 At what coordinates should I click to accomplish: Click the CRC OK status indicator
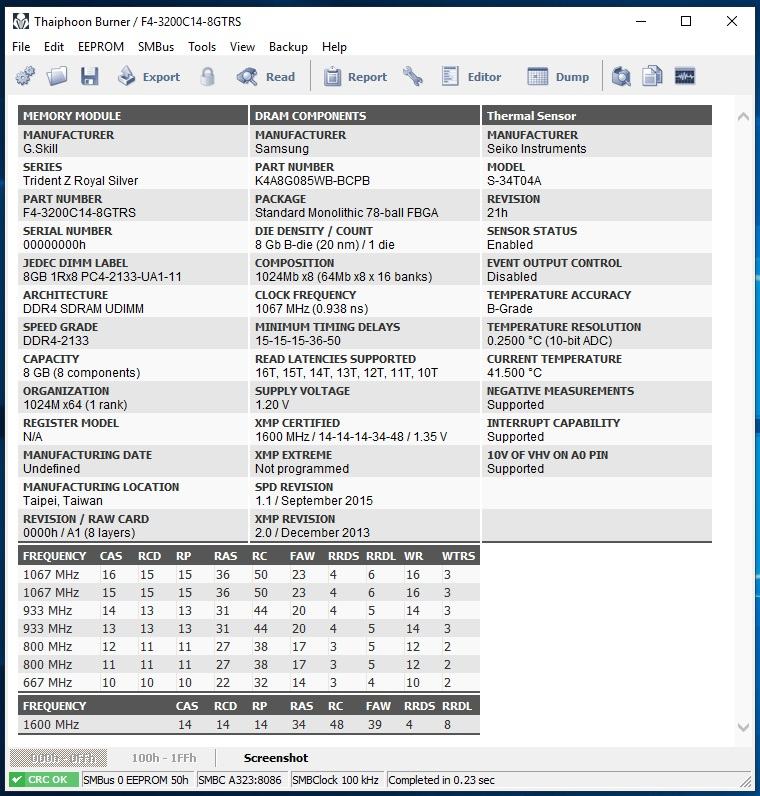(44, 780)
